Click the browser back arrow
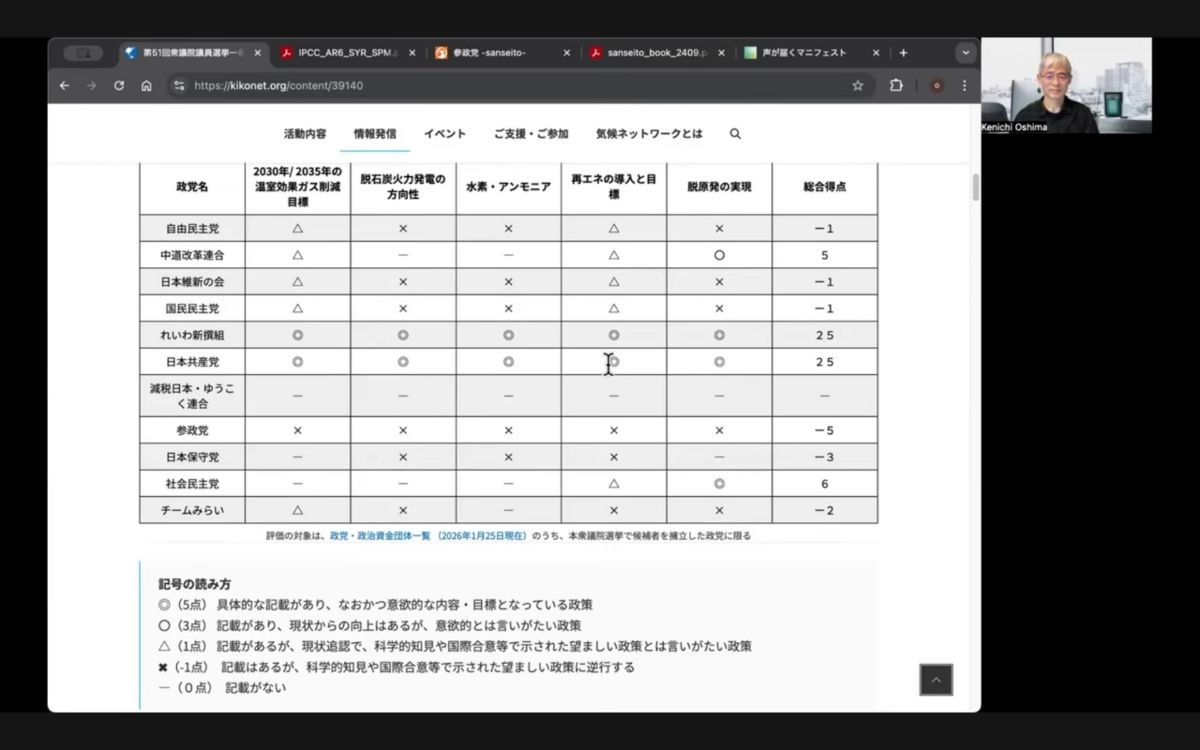The height and width of the screenshot is (750, 1200). point(65,86)
